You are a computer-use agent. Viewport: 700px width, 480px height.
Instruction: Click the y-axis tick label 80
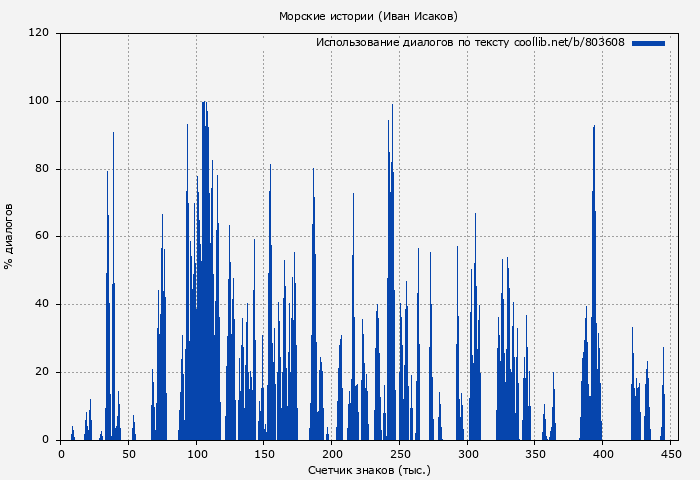point(42,169)
